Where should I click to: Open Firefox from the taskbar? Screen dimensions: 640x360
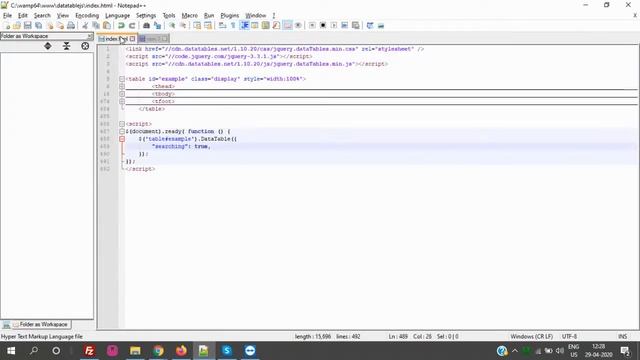click(181, 351)
